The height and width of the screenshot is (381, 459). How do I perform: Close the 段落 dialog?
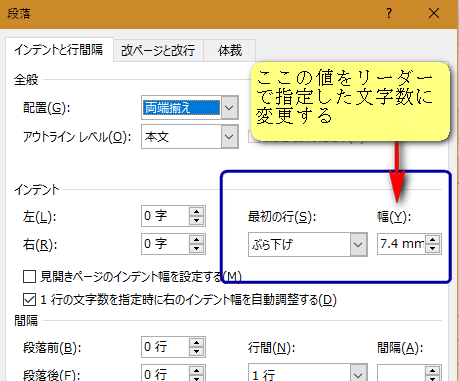(x=434, y=14)
